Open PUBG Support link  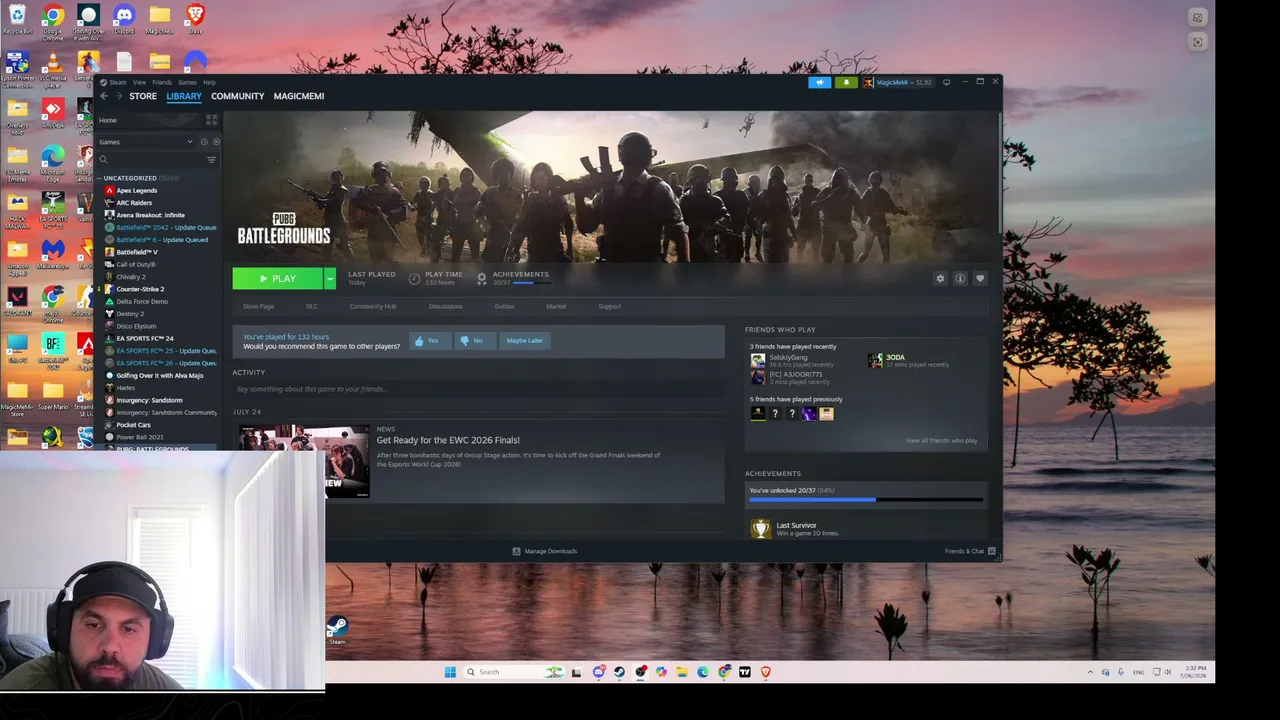tap(610, 306)
